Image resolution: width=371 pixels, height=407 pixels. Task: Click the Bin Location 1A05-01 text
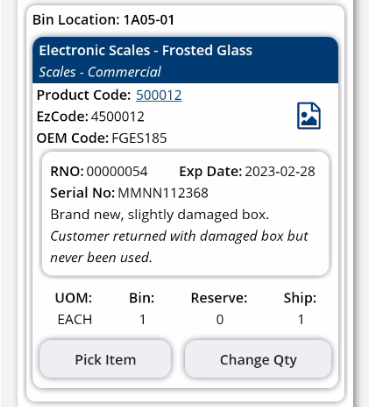click(103, 20)
